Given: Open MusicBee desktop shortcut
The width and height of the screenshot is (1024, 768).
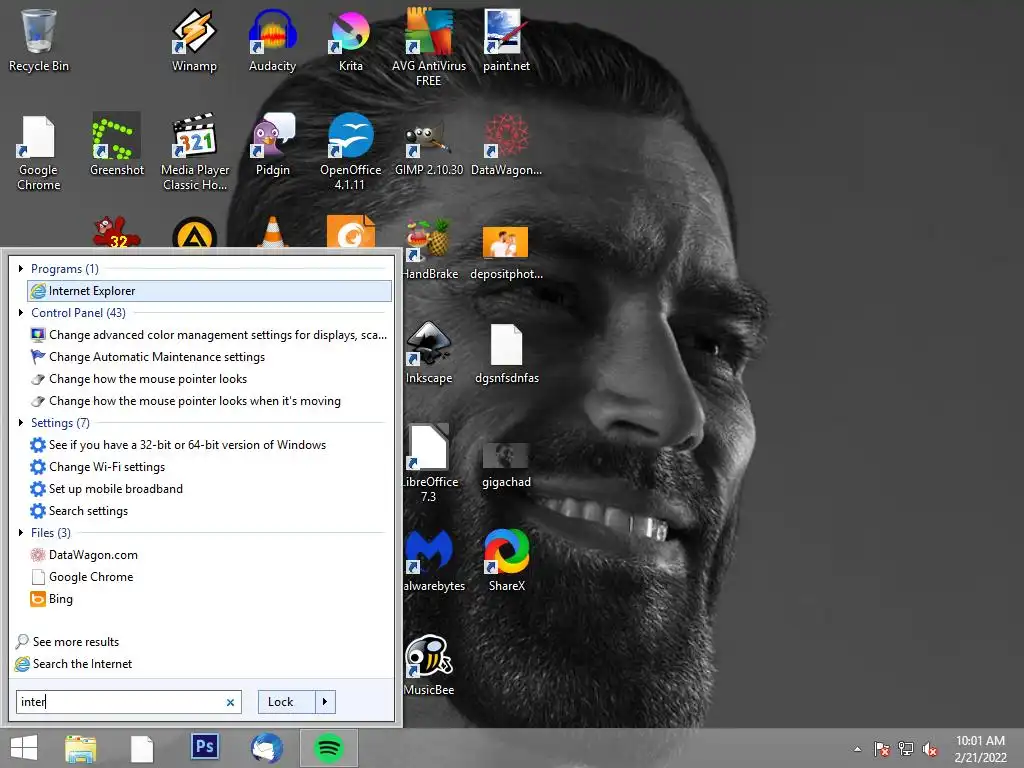Looking at the screenshot, I should (428, 665).
